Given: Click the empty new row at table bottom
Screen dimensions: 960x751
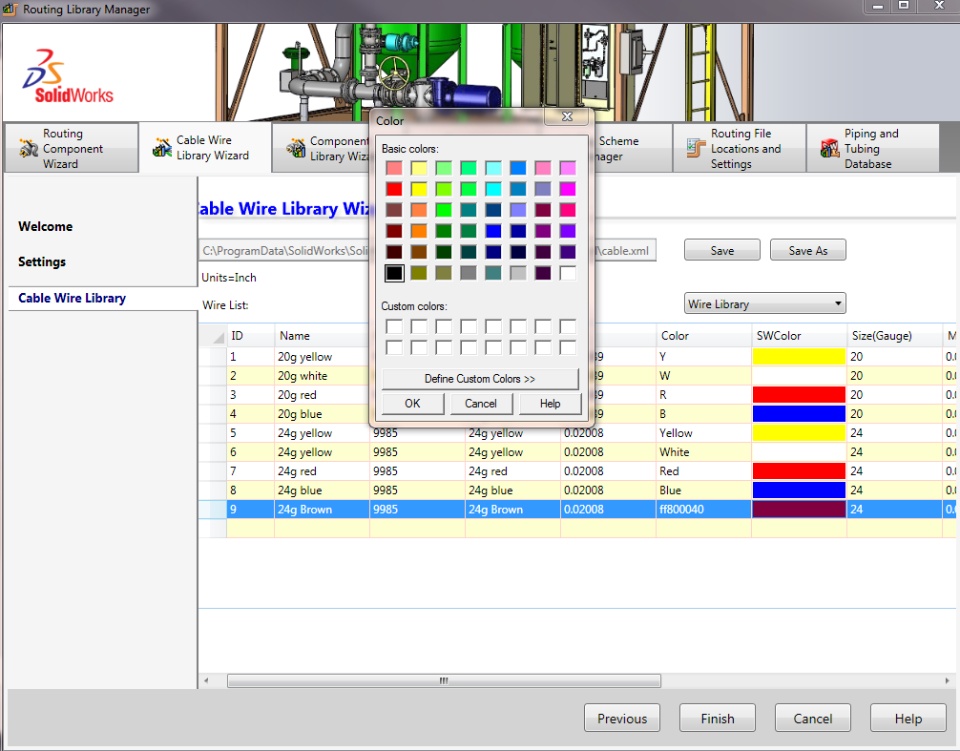Looking at the screenshot, I should click(576, 528).
